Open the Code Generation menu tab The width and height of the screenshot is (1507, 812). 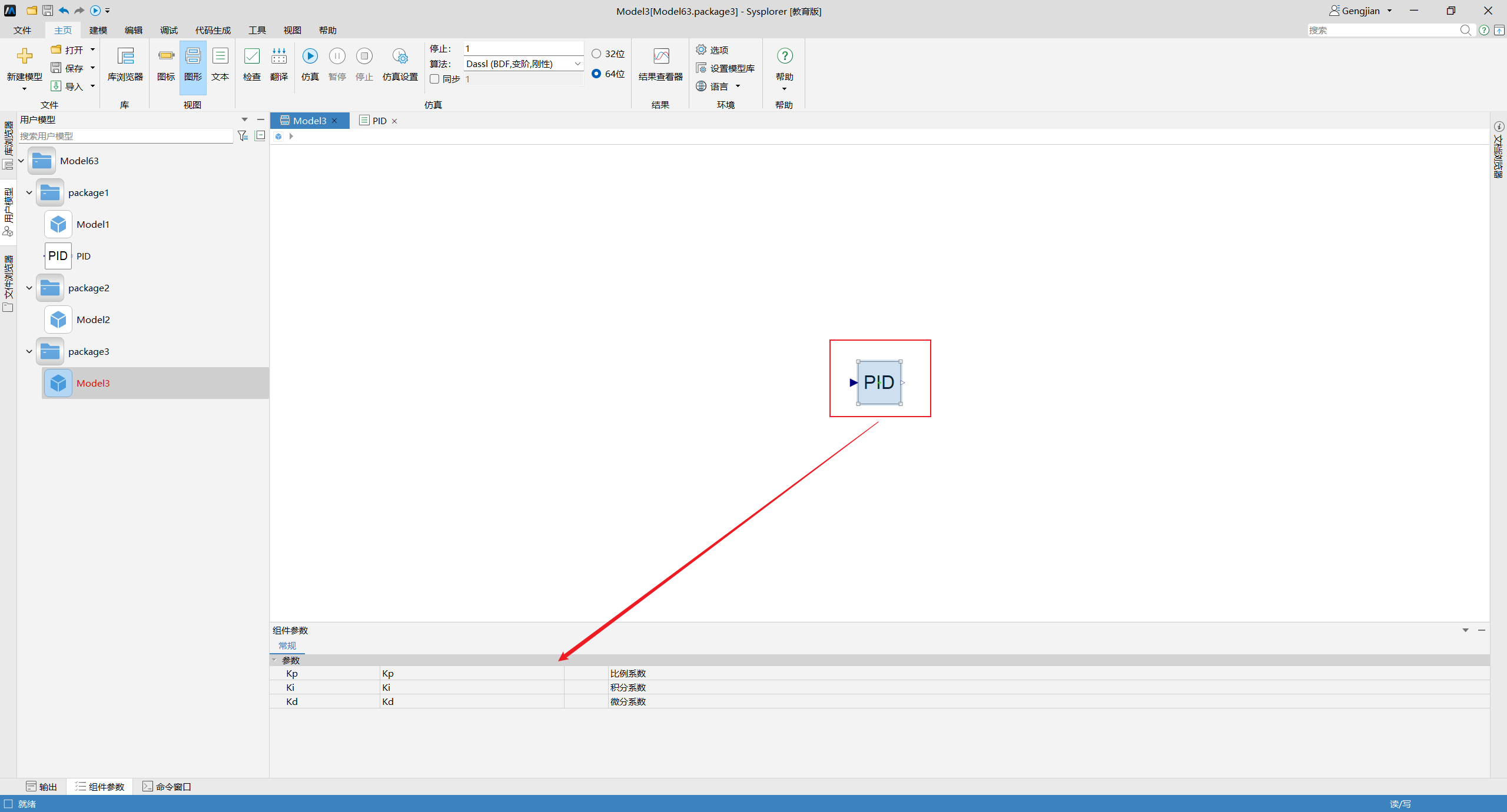point(213,30)
